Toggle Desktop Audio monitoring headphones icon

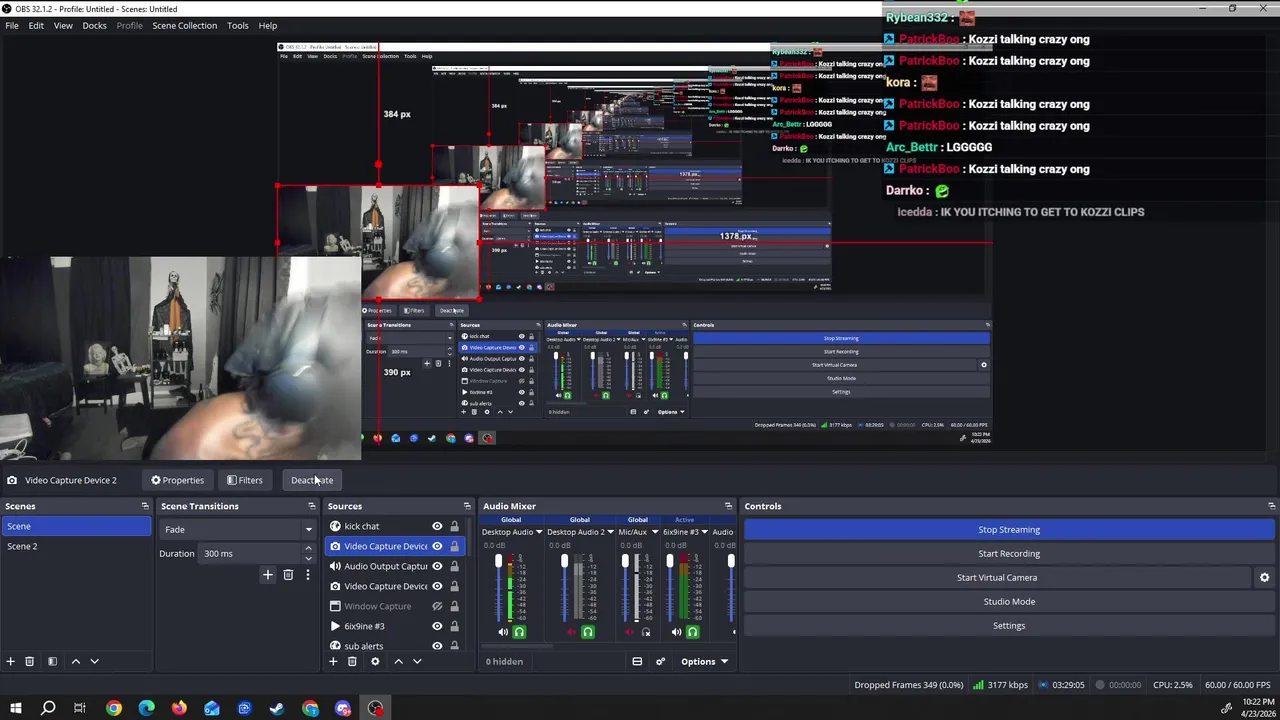519,632
